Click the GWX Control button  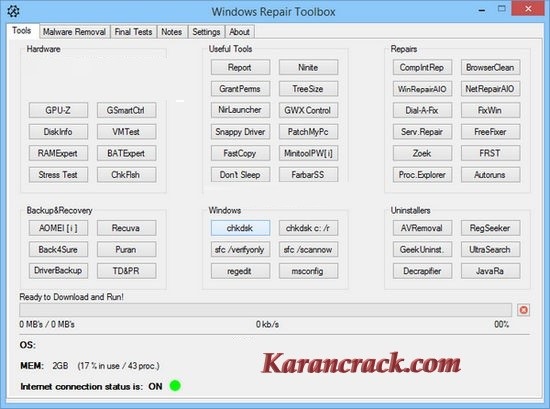308,110
